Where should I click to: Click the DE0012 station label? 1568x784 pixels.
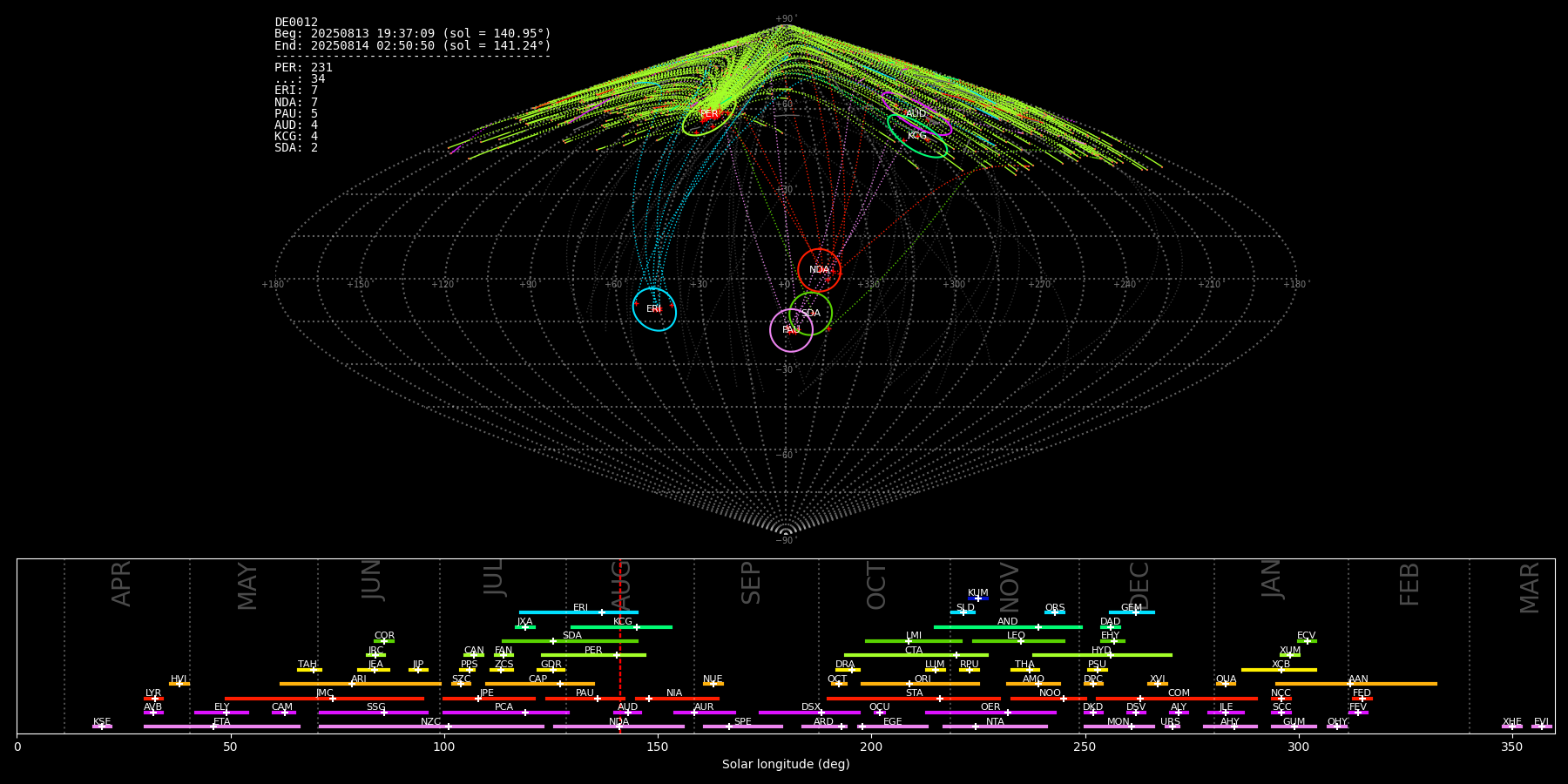(x=296, y=23)
